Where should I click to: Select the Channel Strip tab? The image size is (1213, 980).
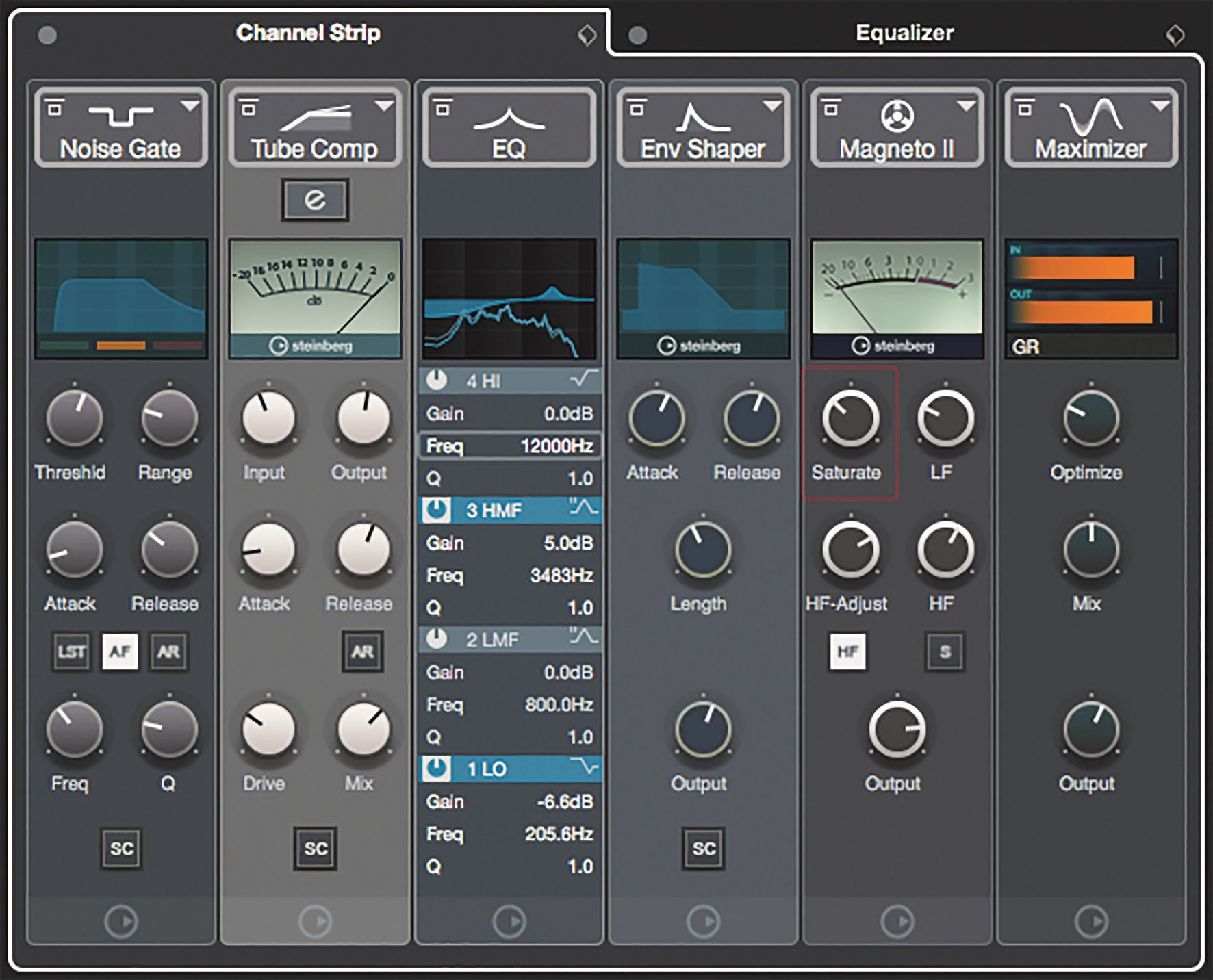click(307, 33)
